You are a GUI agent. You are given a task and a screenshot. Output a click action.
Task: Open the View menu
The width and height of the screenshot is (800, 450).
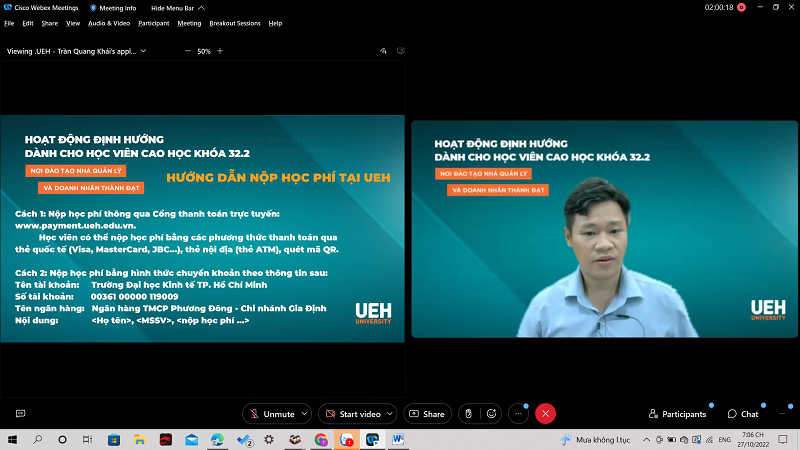(x=73, y=23)
